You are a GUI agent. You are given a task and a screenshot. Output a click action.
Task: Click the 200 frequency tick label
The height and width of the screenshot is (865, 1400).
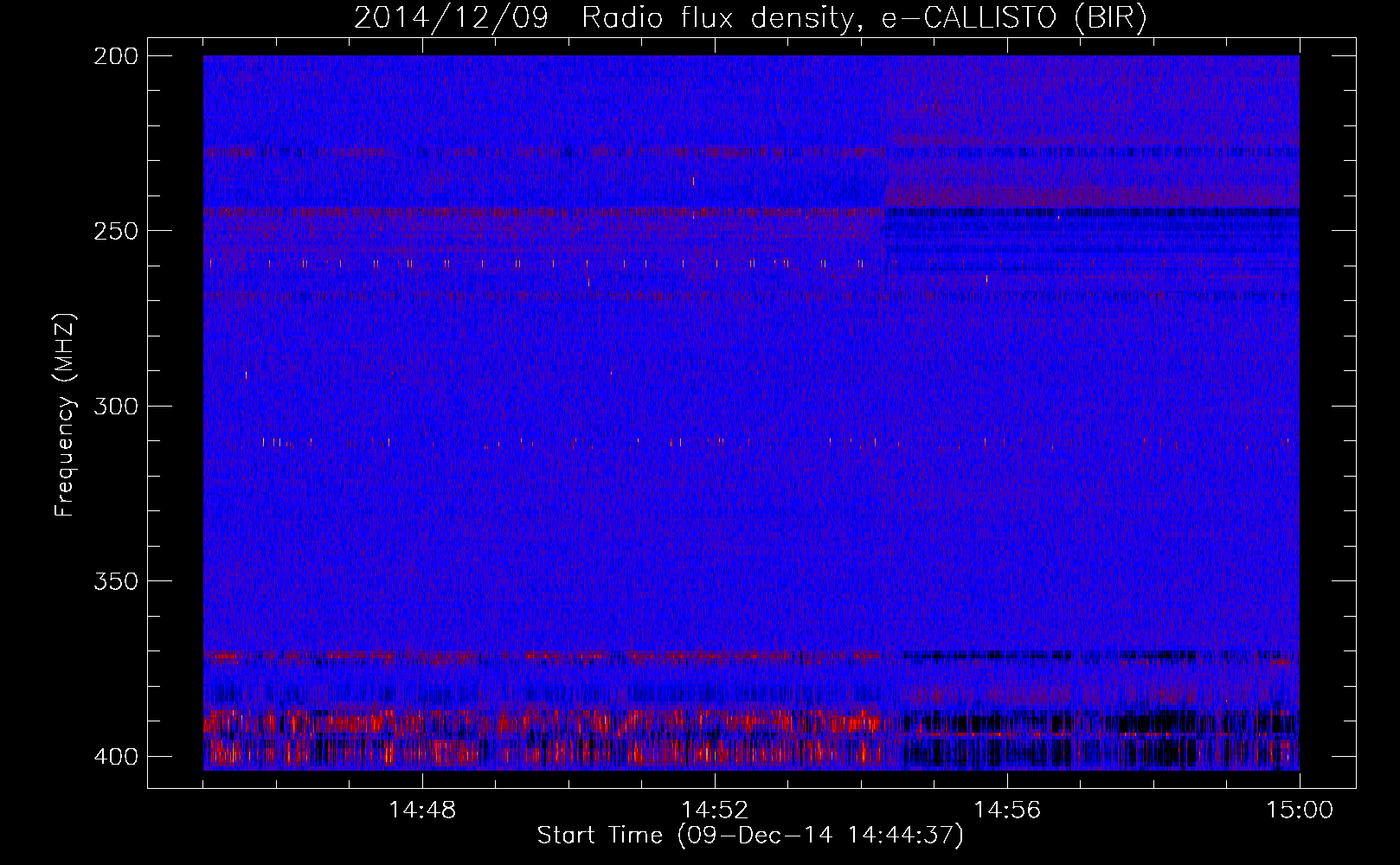[115, 56]
